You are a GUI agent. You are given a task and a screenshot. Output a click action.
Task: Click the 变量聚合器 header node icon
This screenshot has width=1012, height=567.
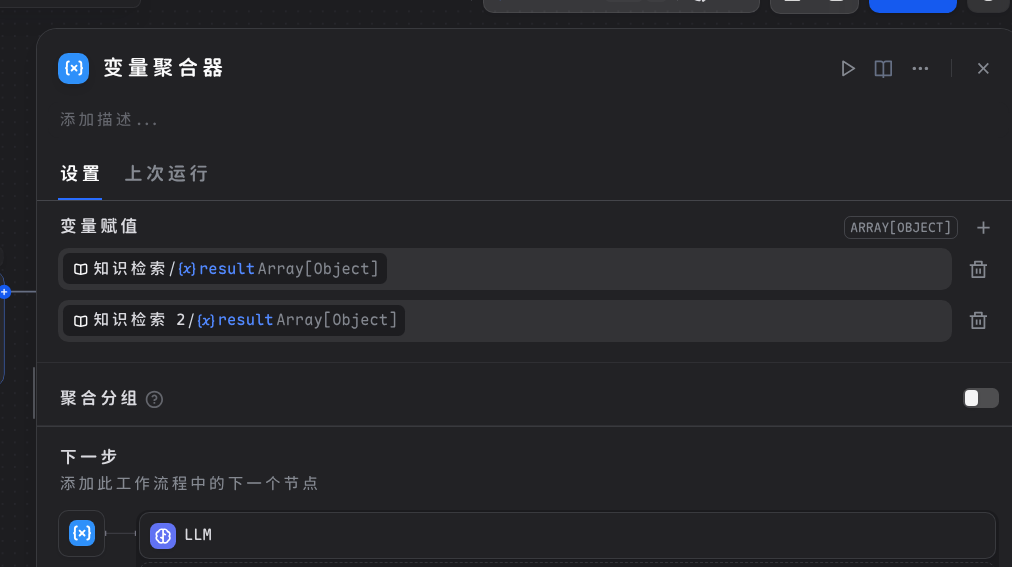click(74, 68)
